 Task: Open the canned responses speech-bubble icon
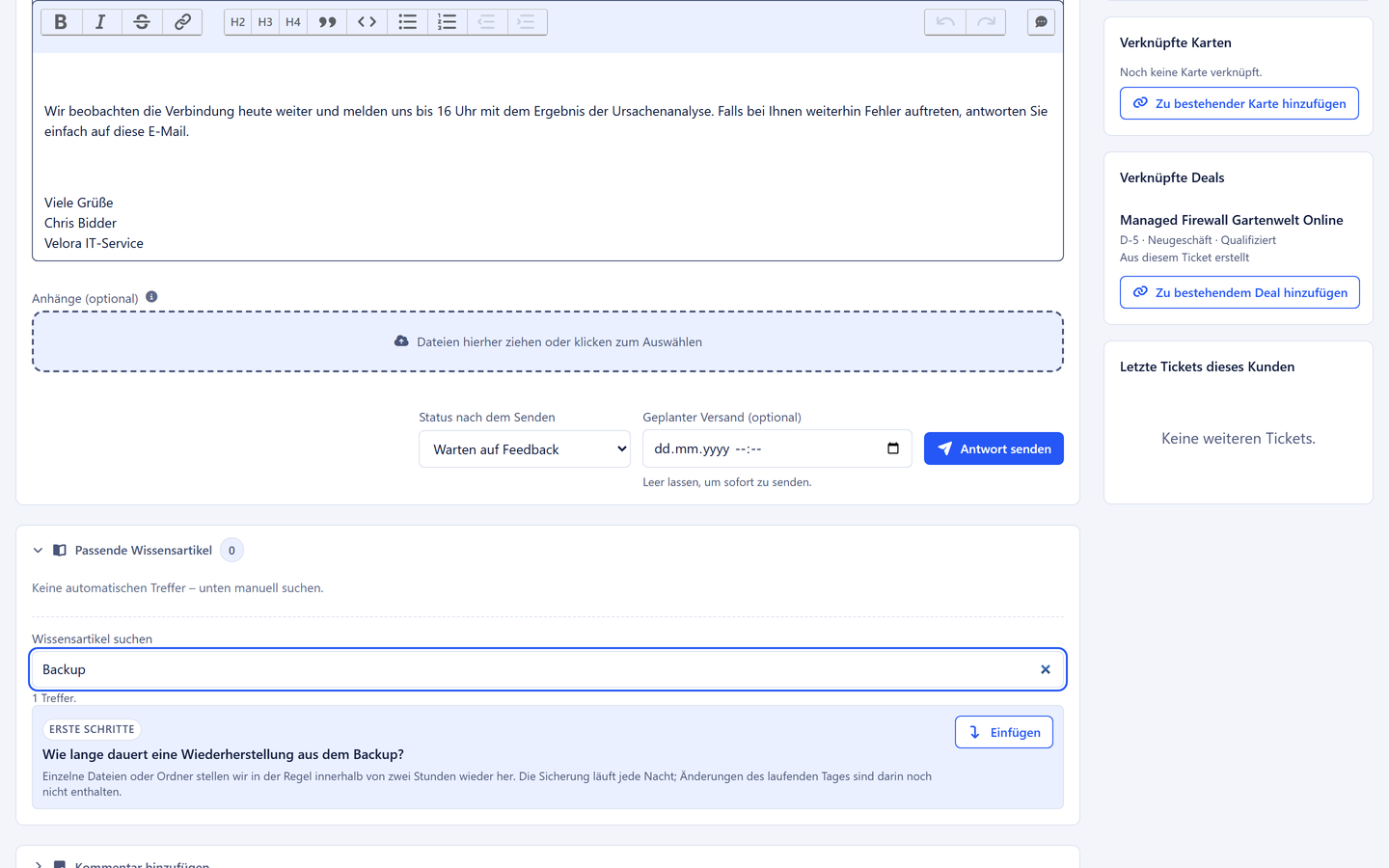[1041, 22]
